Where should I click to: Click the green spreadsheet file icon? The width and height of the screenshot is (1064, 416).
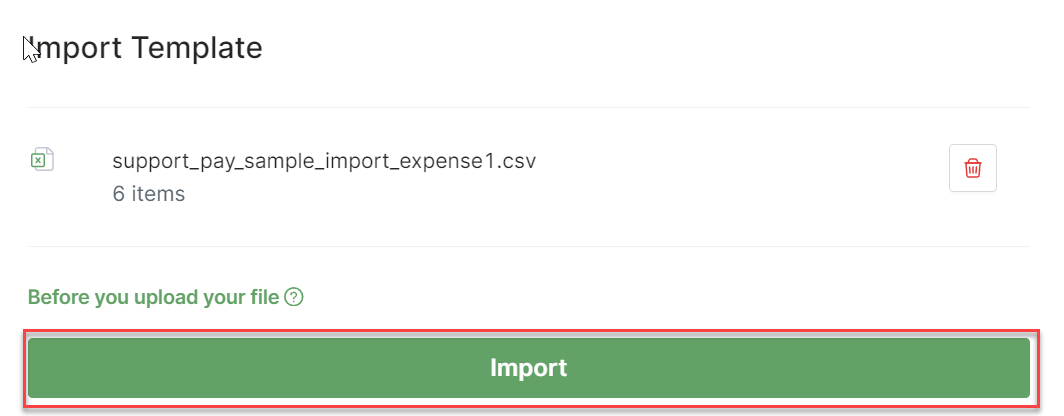(41, 160)
